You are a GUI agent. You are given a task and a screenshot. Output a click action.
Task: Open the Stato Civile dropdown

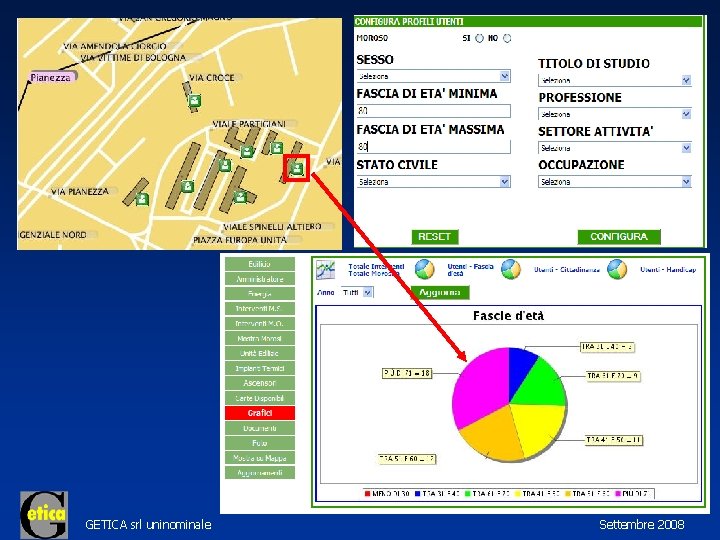pos(433,182)
